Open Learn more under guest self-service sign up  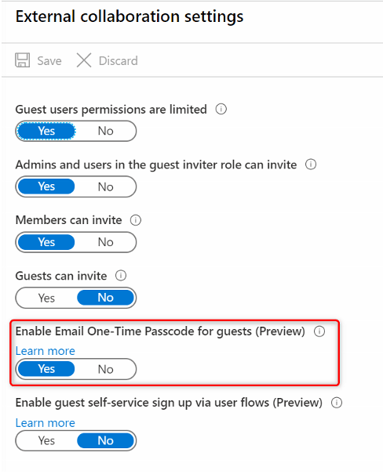click(45, 423)
